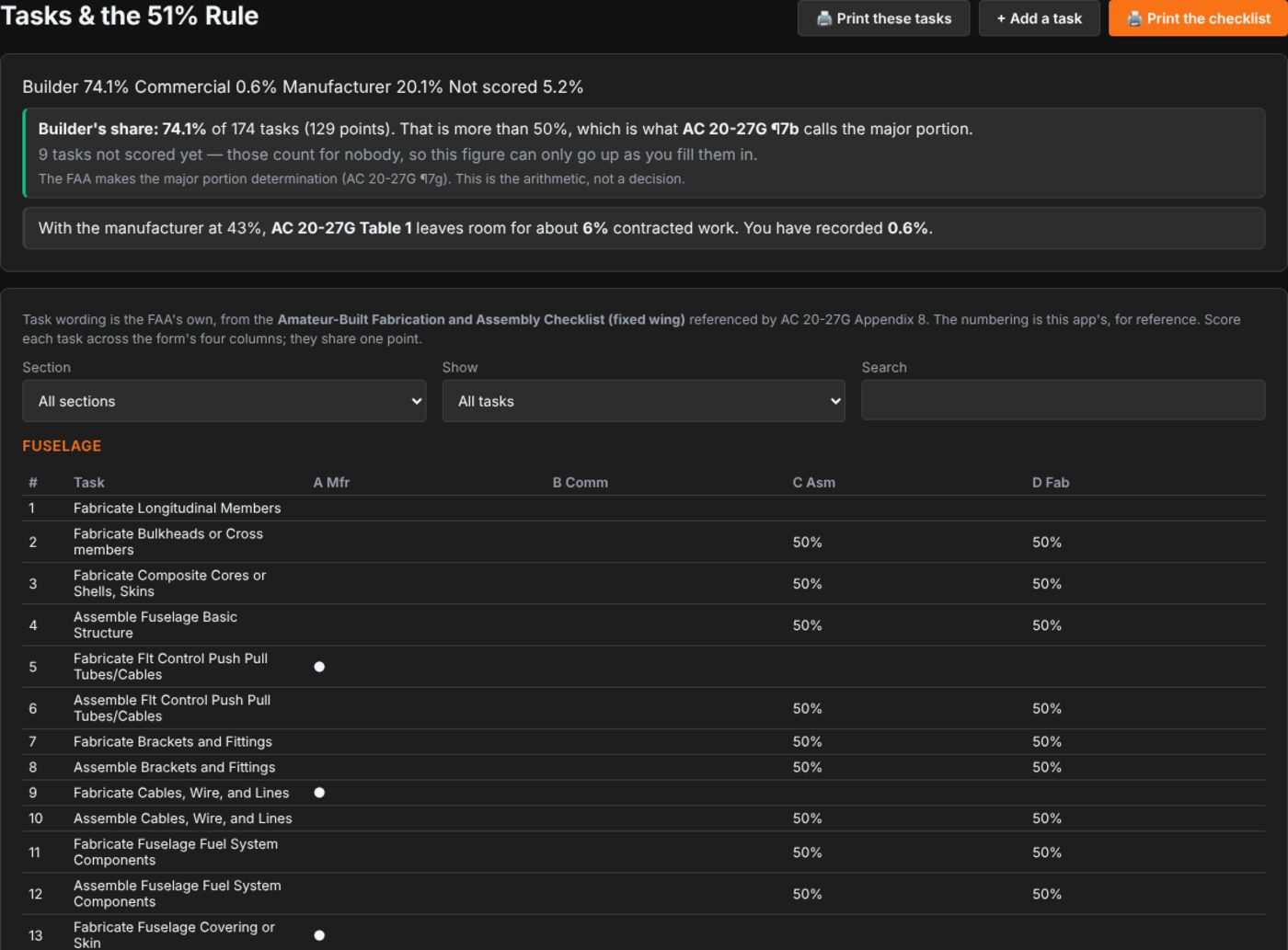Click C Asm 50% for Fabricate Fuselage Fuel System
Viewport: 1288px width, 950px height.
807,853
